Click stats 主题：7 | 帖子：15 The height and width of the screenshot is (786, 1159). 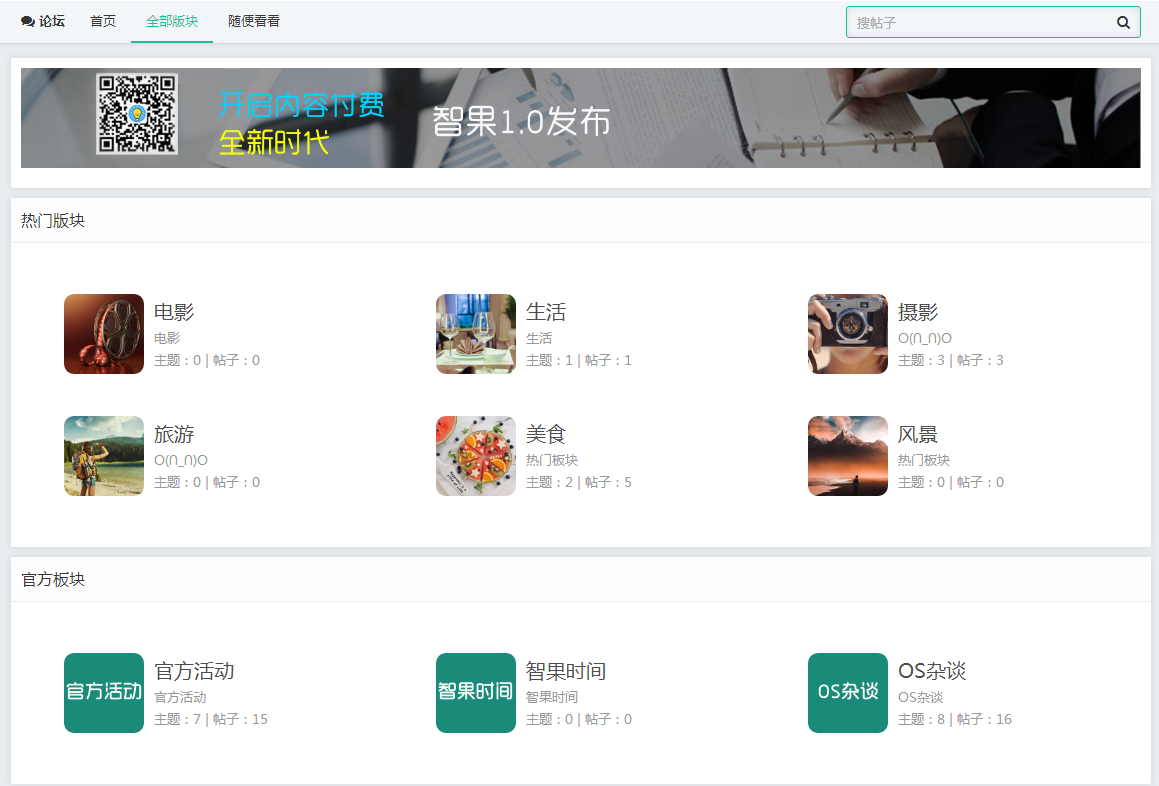(x=211, y=719)
